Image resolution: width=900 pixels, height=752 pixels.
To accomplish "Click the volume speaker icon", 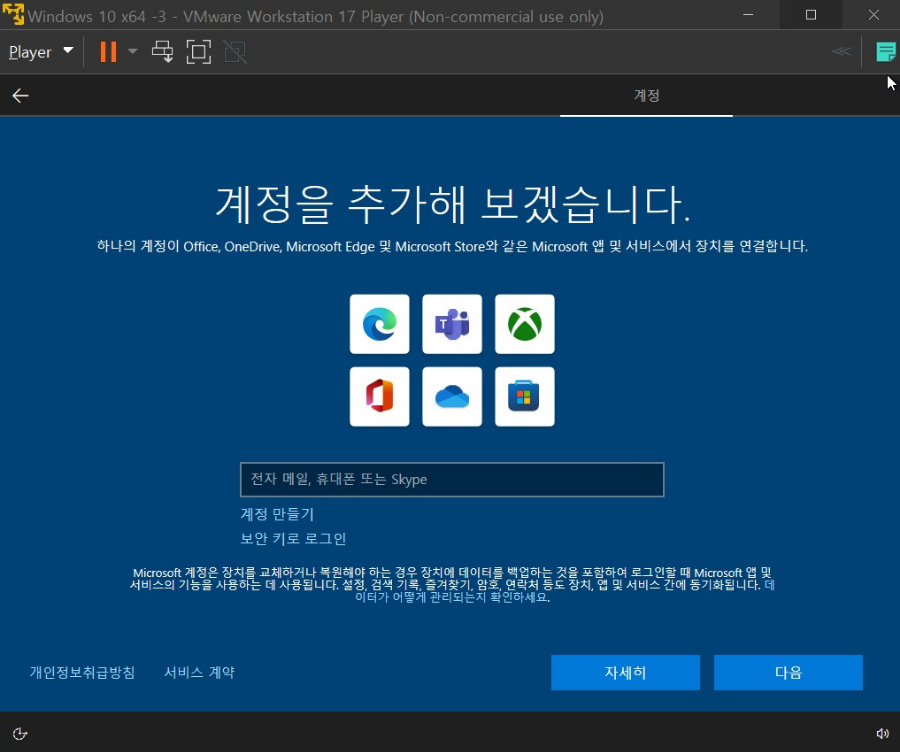I will click(882, 733).
